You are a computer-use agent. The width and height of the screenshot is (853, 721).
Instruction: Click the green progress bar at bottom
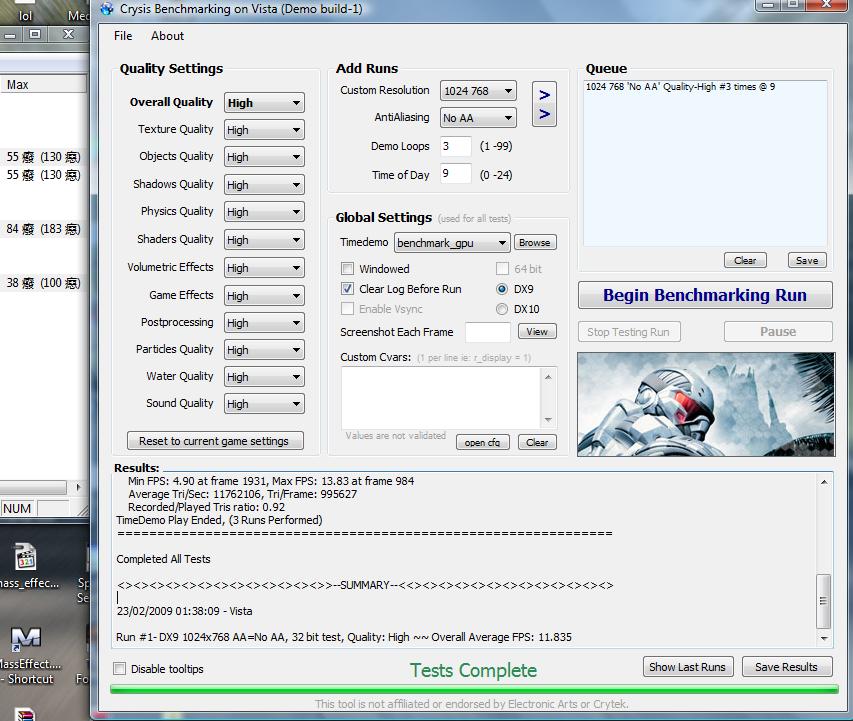tap(474, 689)
